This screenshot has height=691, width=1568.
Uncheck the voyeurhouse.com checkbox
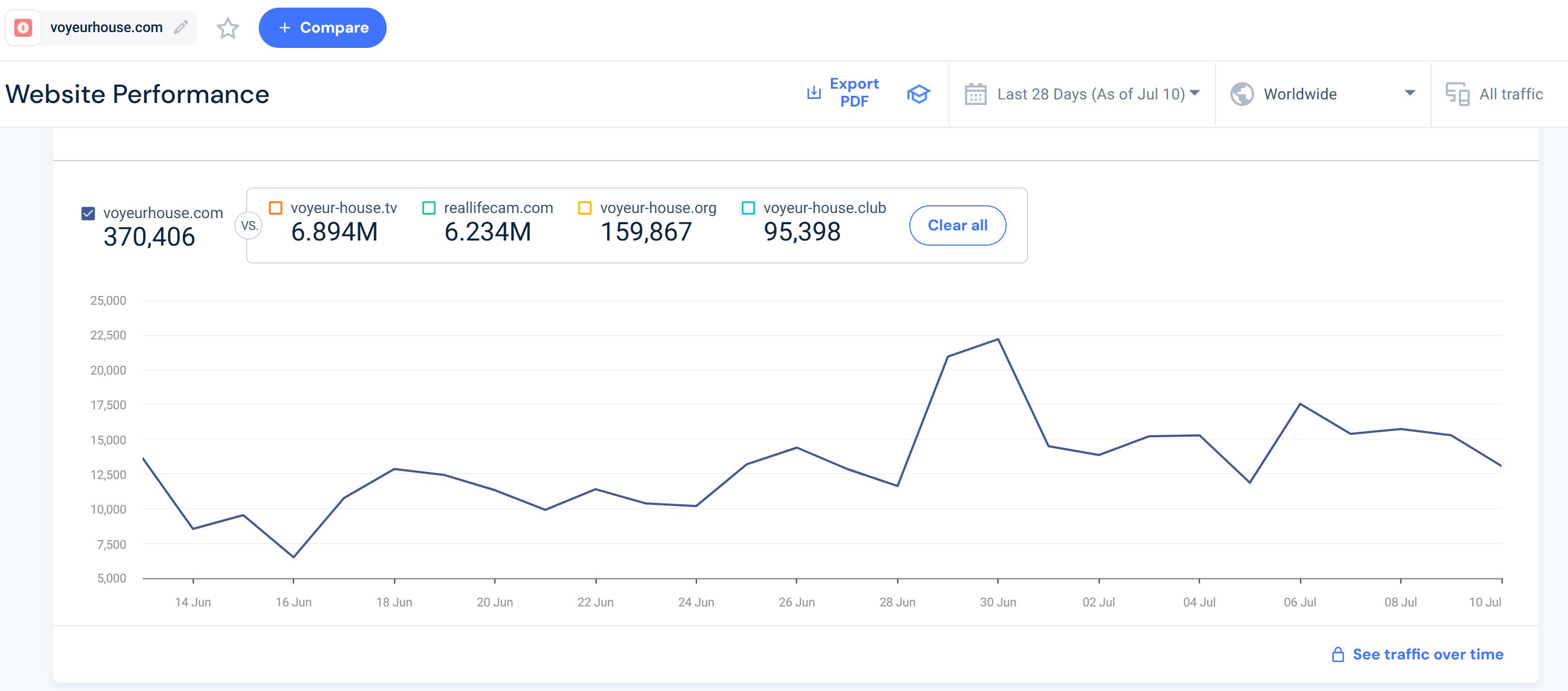[88, 213]
